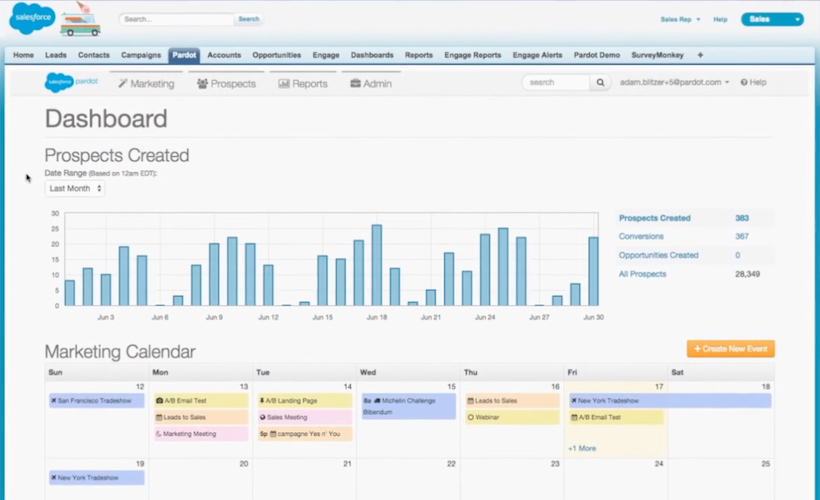Open the Reports menu with chart icon
The width and height of the screenshot is (820, 500).
pos(303,84)
